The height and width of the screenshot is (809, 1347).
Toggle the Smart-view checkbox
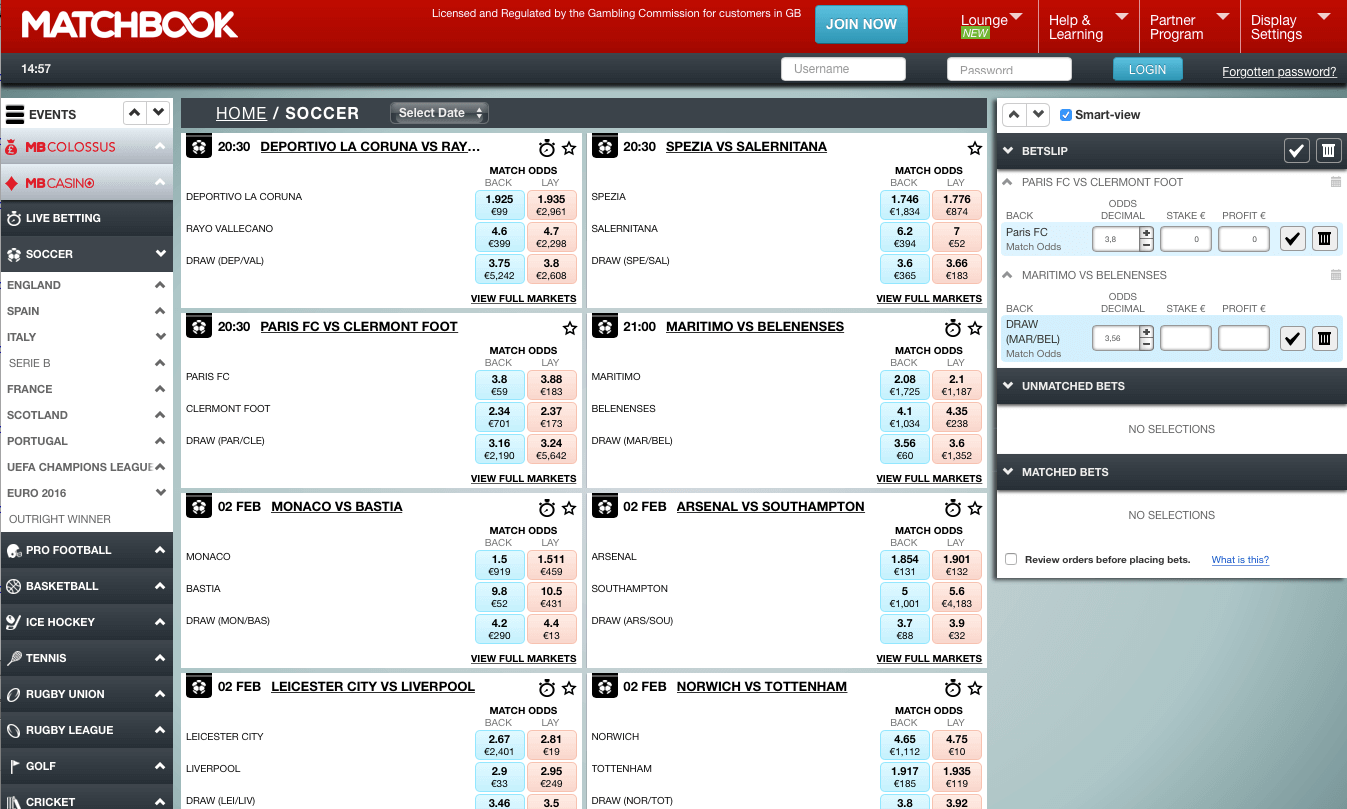click(1066, 115)
